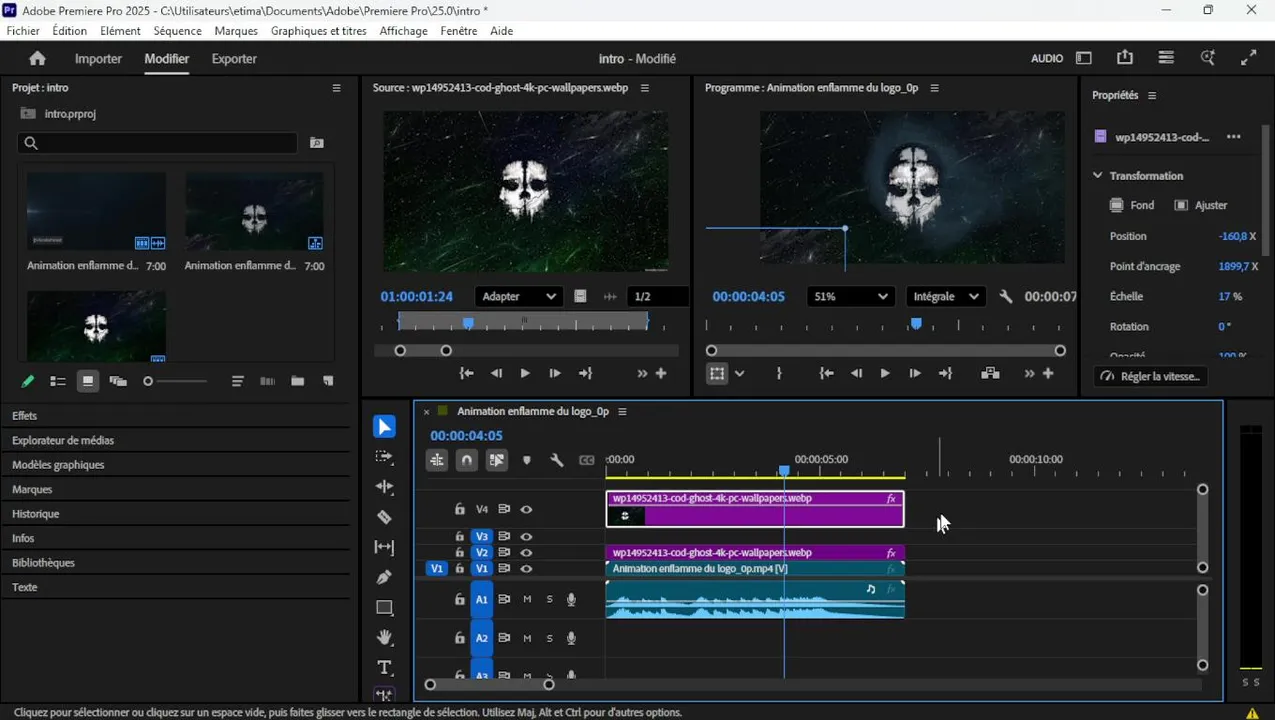Open Program zoom level dropdown 51%
Image resolution: width=1275 pixels, height=720 pixels.
pos(849,297)
